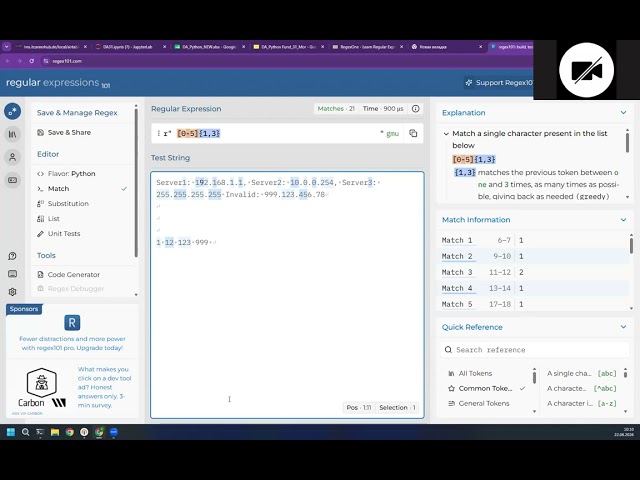
Task: Close the JupyterLab browser tab
Action: 164,47
